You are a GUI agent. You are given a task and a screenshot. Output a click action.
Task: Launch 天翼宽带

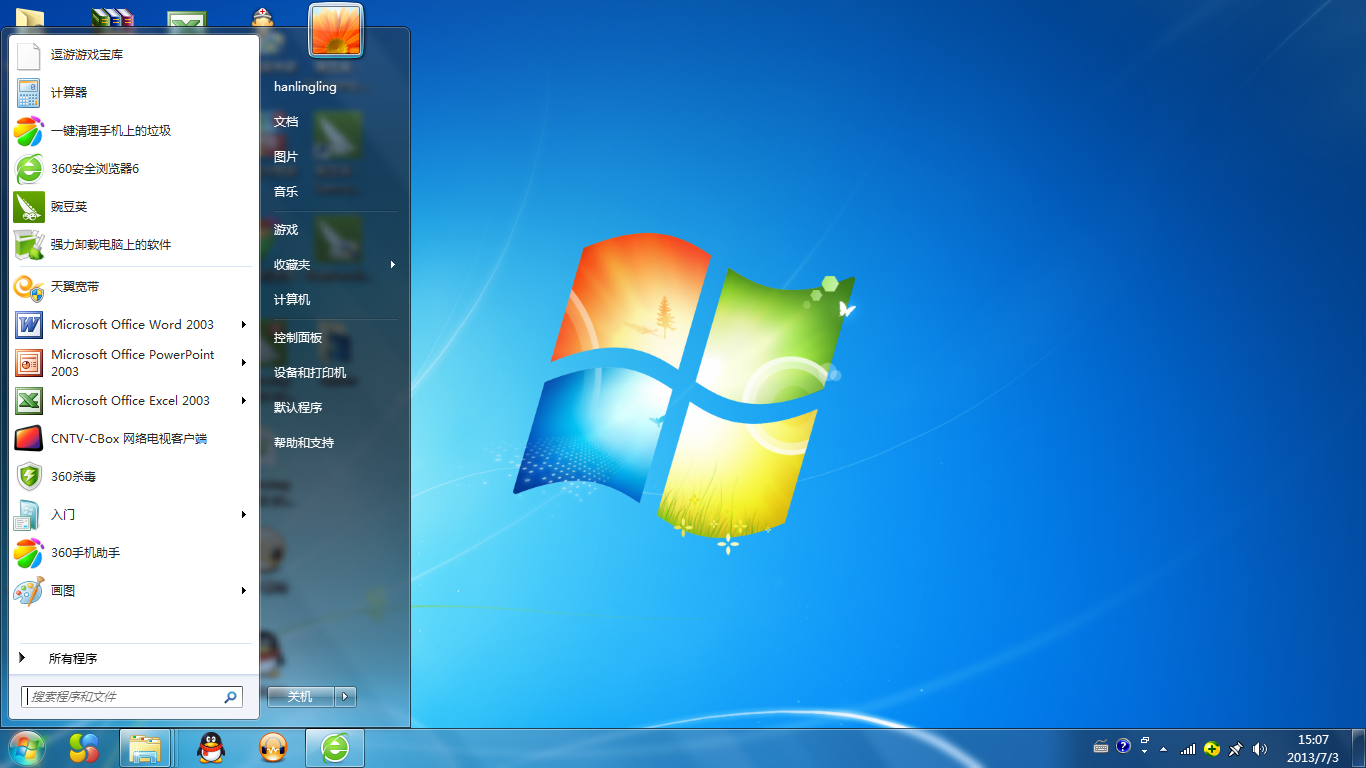pyautogui.click(x=134, y=287)
